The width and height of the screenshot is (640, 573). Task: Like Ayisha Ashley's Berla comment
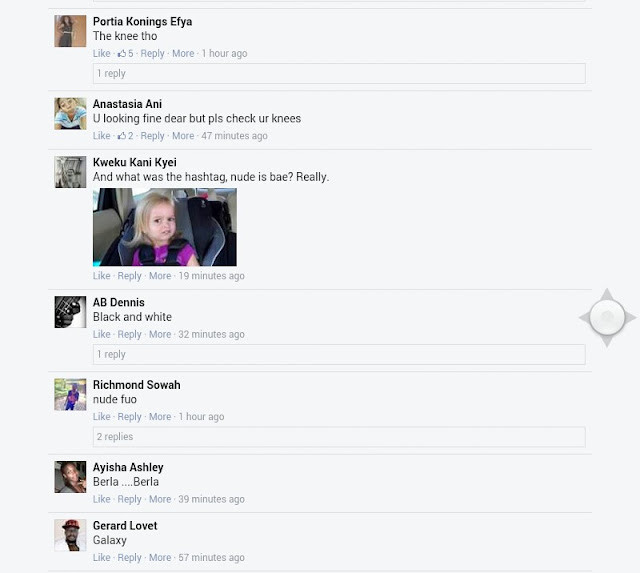click(101, 499)
